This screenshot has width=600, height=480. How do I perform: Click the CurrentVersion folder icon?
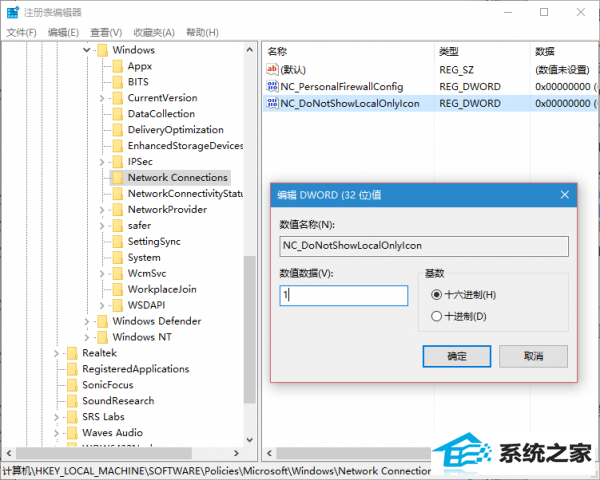118,98
